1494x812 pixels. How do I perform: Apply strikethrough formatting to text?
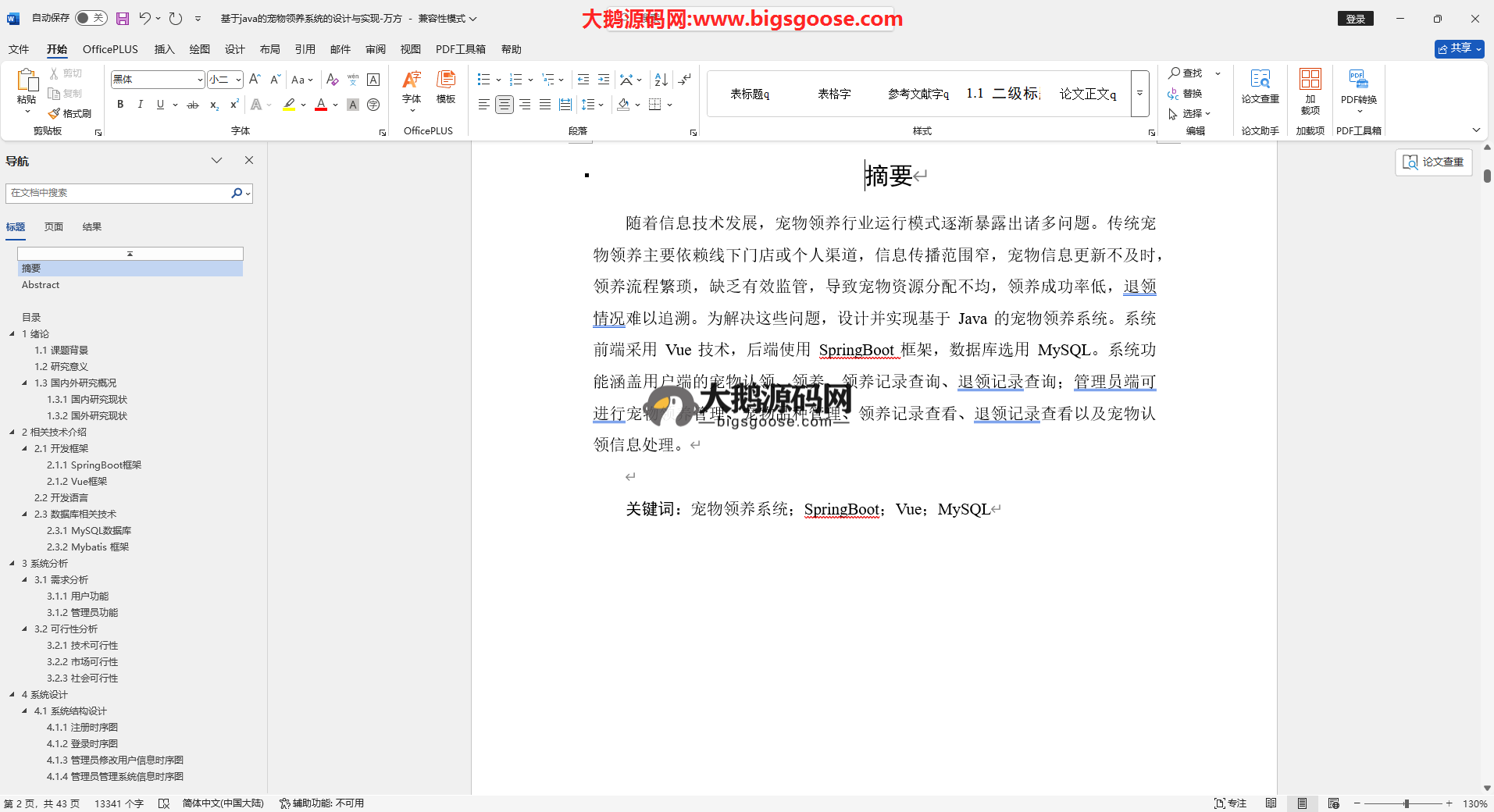point(193,105)
